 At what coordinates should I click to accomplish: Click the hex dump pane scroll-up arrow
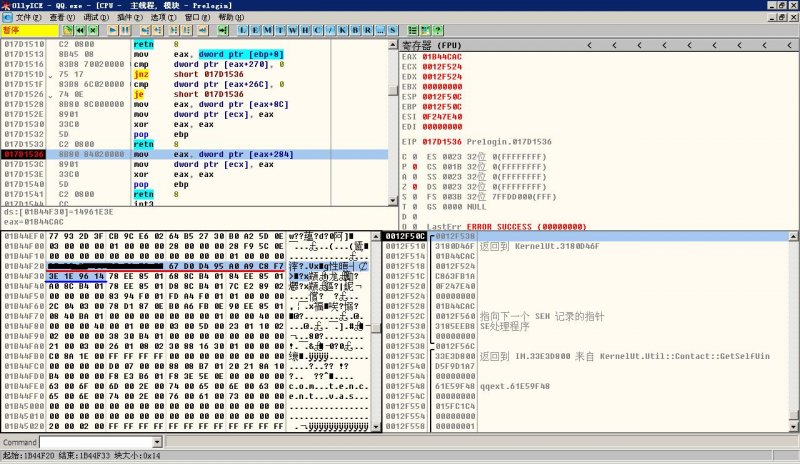376,236
